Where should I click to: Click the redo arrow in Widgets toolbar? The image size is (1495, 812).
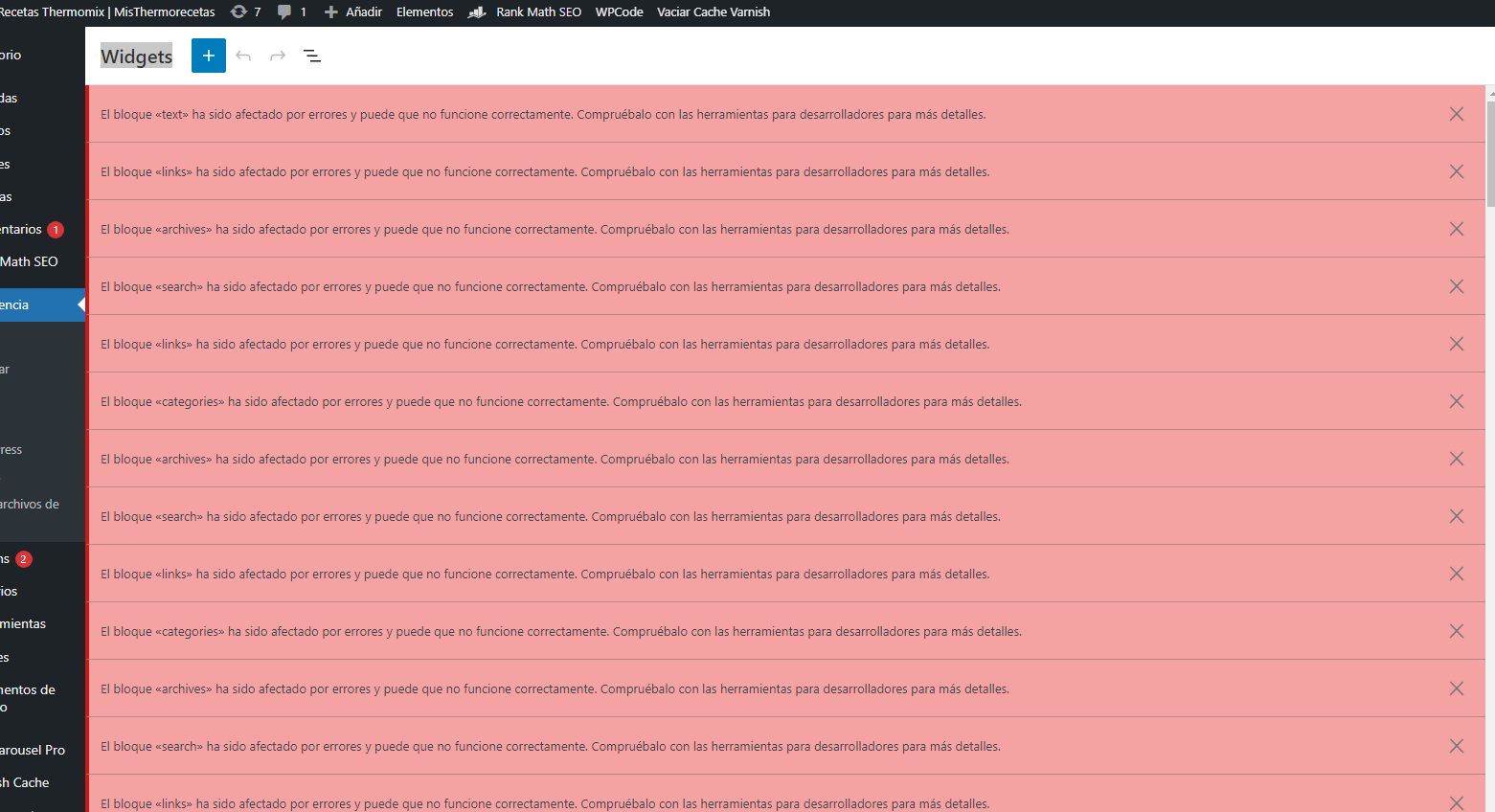[278, 56]
